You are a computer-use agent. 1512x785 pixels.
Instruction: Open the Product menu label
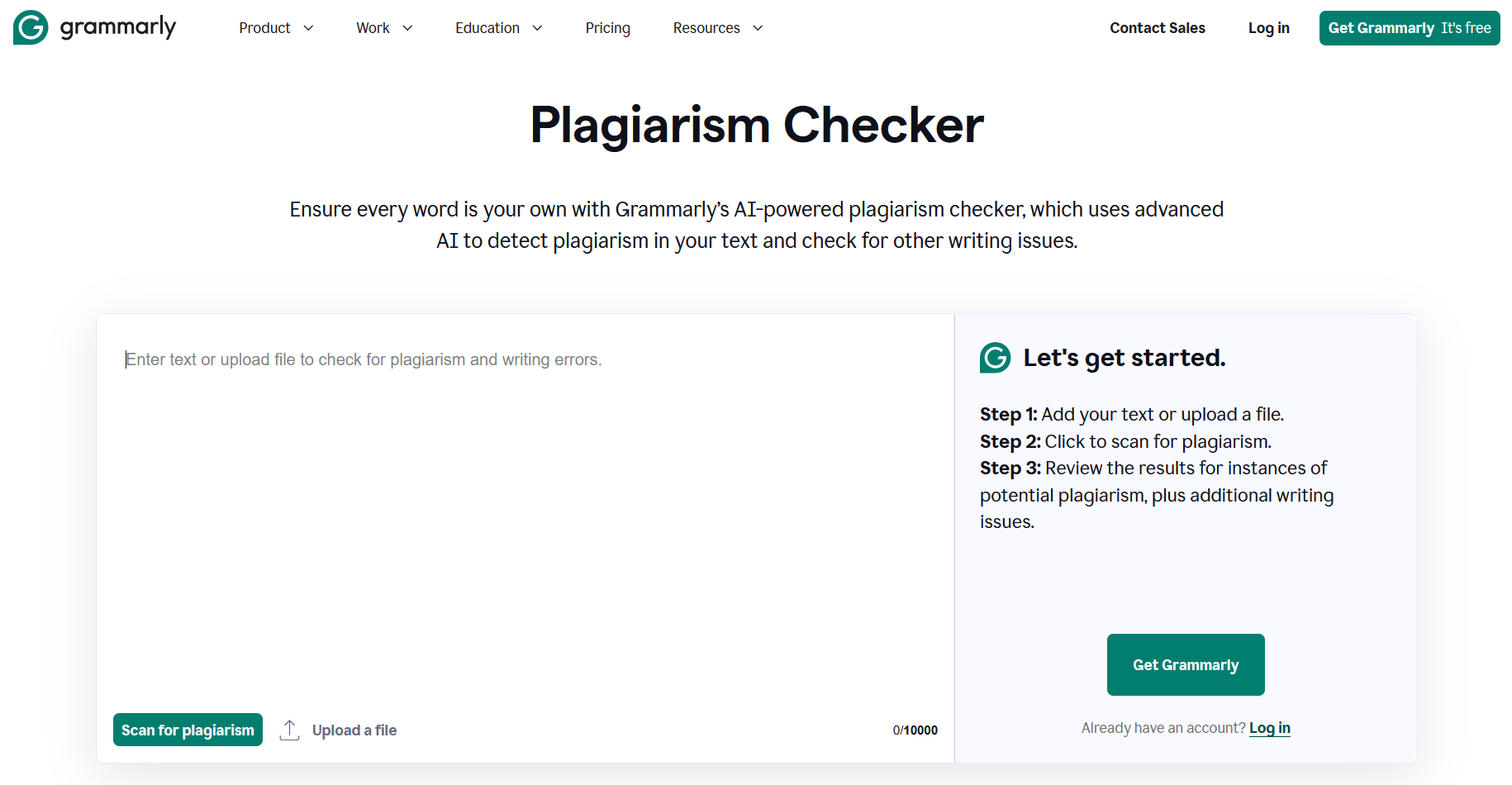264,28
